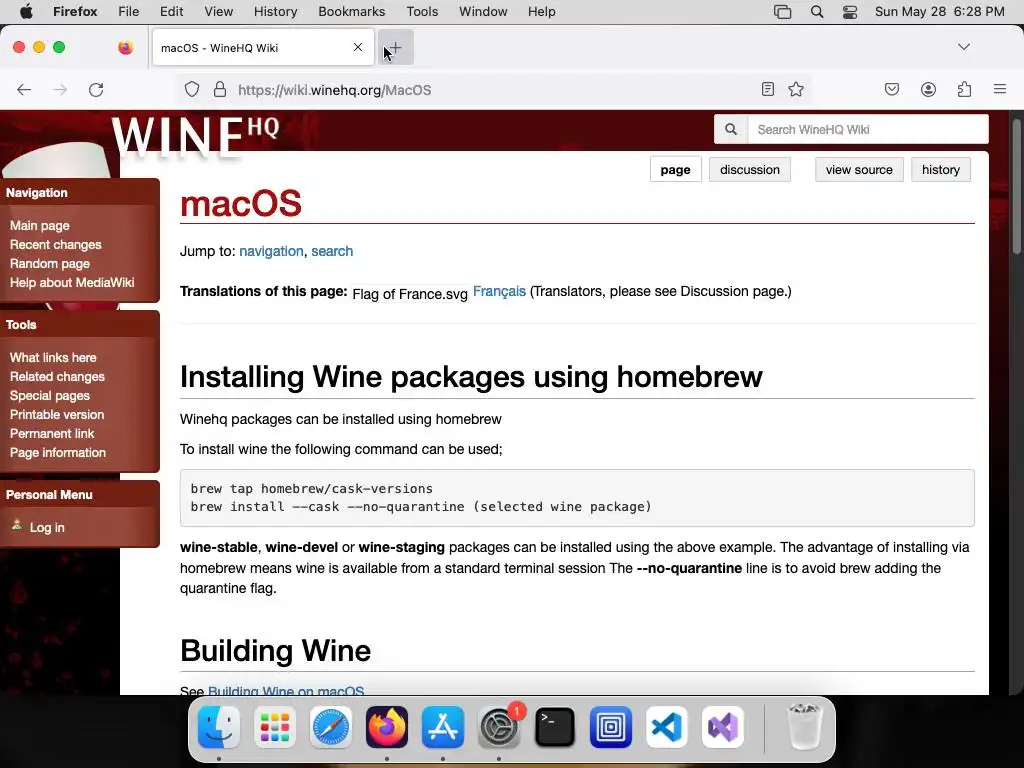Follow the 'navigation' jump link
Viewport: 1024px width, 768px height.
271,251
